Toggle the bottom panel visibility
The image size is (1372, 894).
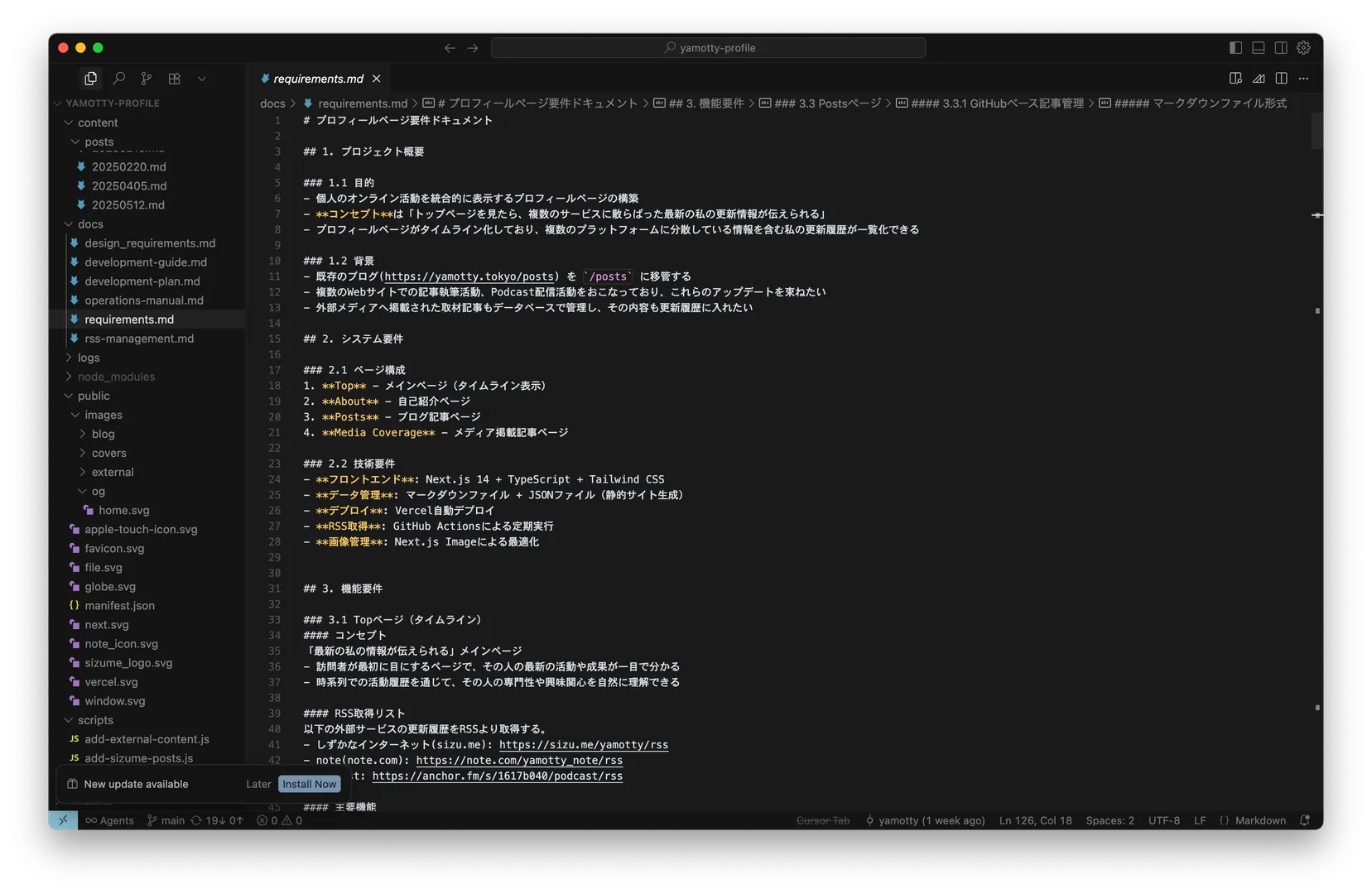point(1258,48)
